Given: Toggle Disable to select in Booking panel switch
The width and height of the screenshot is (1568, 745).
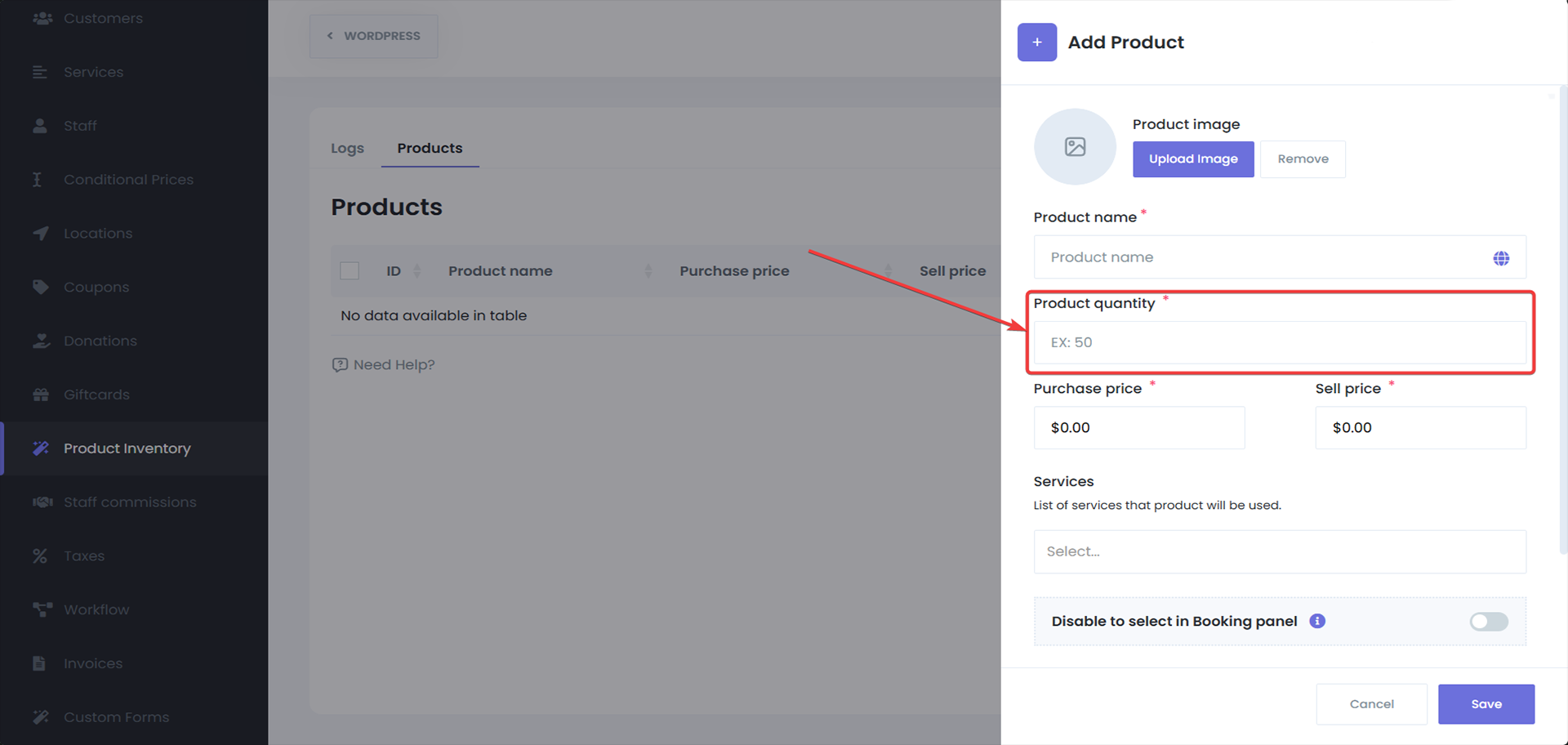Looking at the screenshot, I should coord(1488,622).
